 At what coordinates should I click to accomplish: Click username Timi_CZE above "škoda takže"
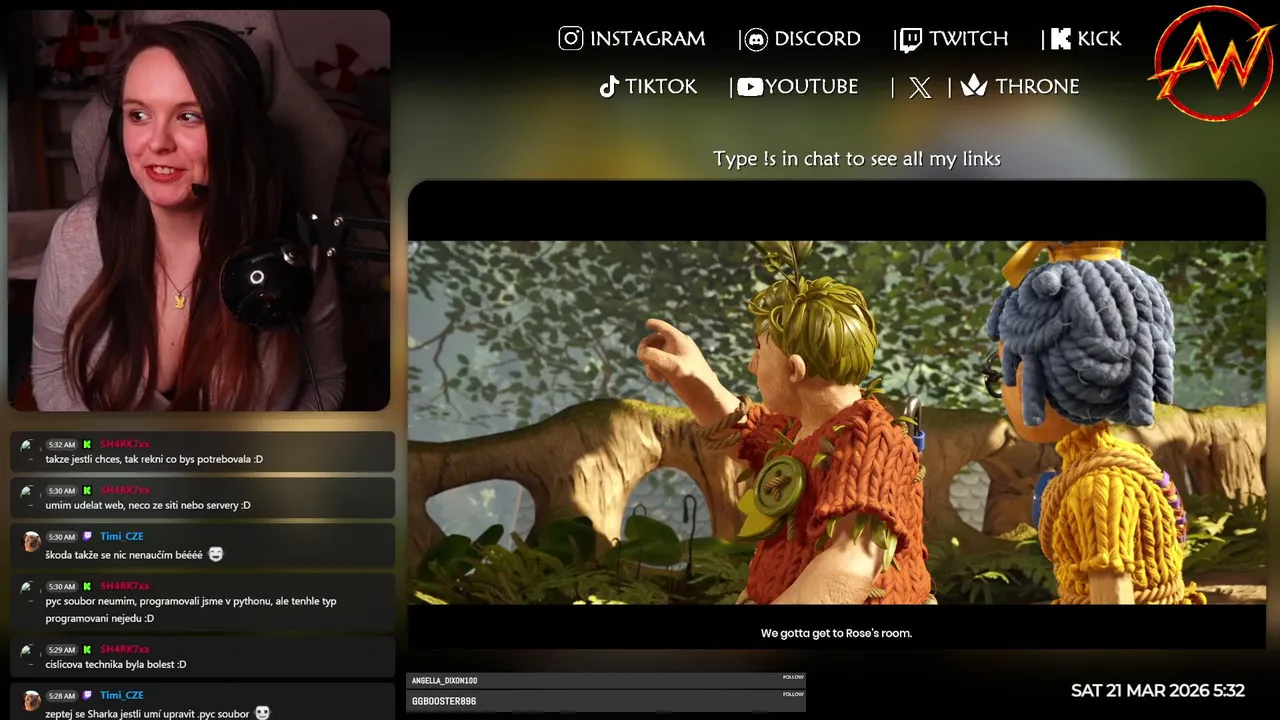[x=122, y=536]
